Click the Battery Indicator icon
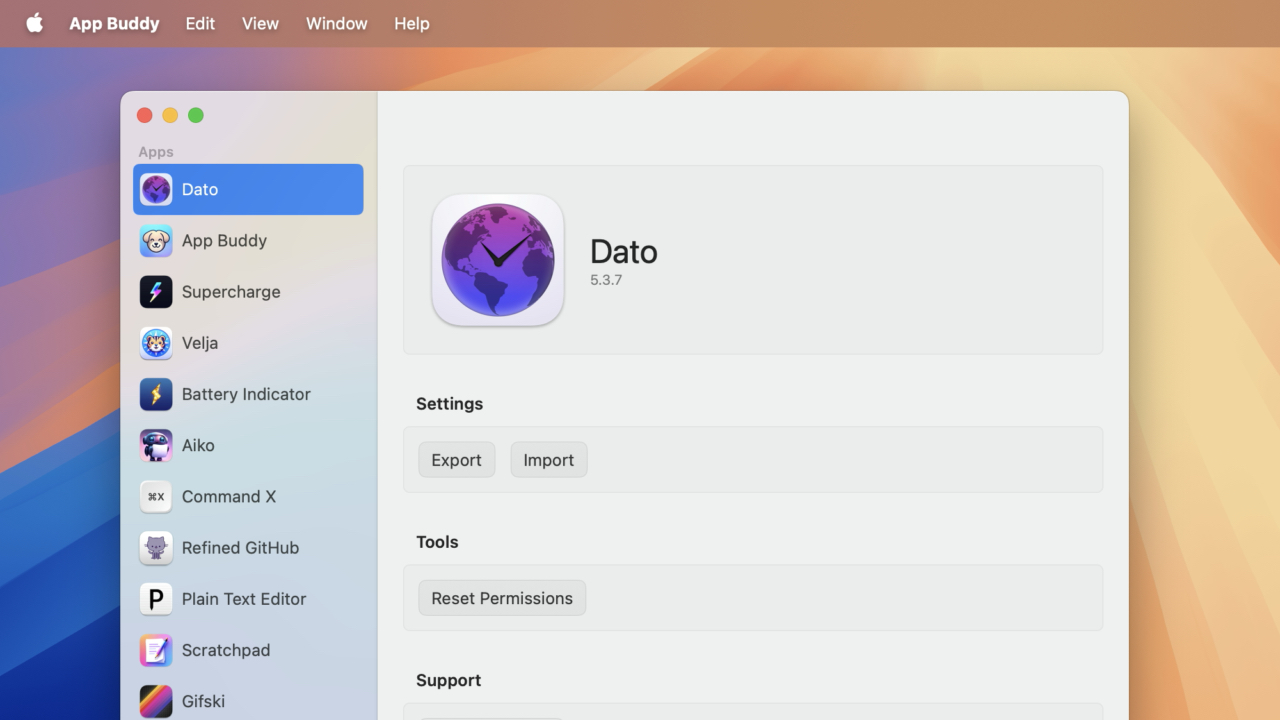Screen dimensions: 1280x720 point(156,394)
